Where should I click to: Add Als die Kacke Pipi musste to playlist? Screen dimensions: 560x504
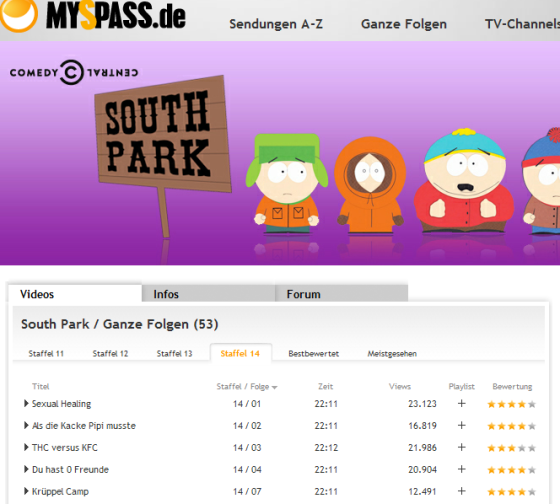[461, 425]
